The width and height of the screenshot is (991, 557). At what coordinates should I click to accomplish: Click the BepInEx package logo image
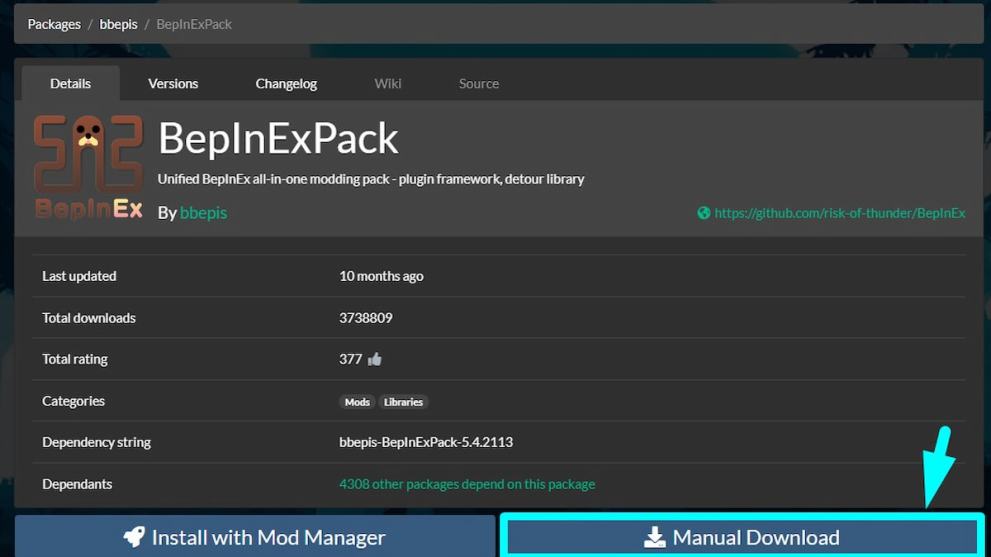pyautogui.click(x=88, y=167)
